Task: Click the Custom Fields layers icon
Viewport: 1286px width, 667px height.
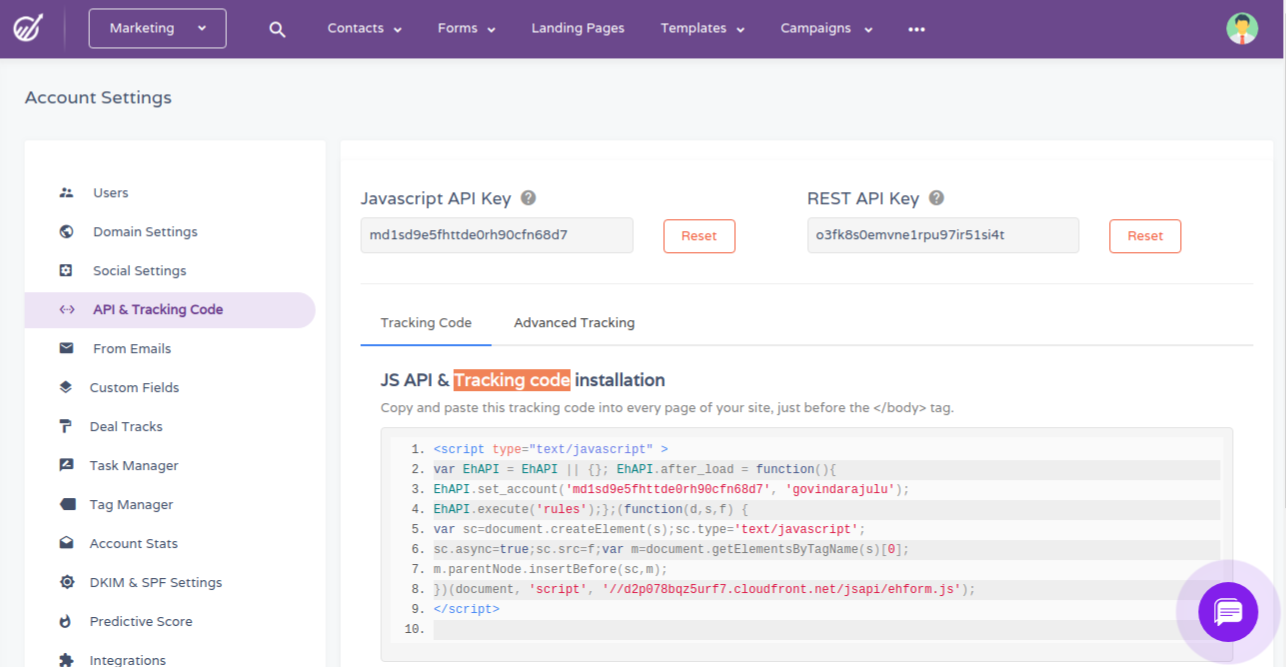Action: (x=67, y=388)
